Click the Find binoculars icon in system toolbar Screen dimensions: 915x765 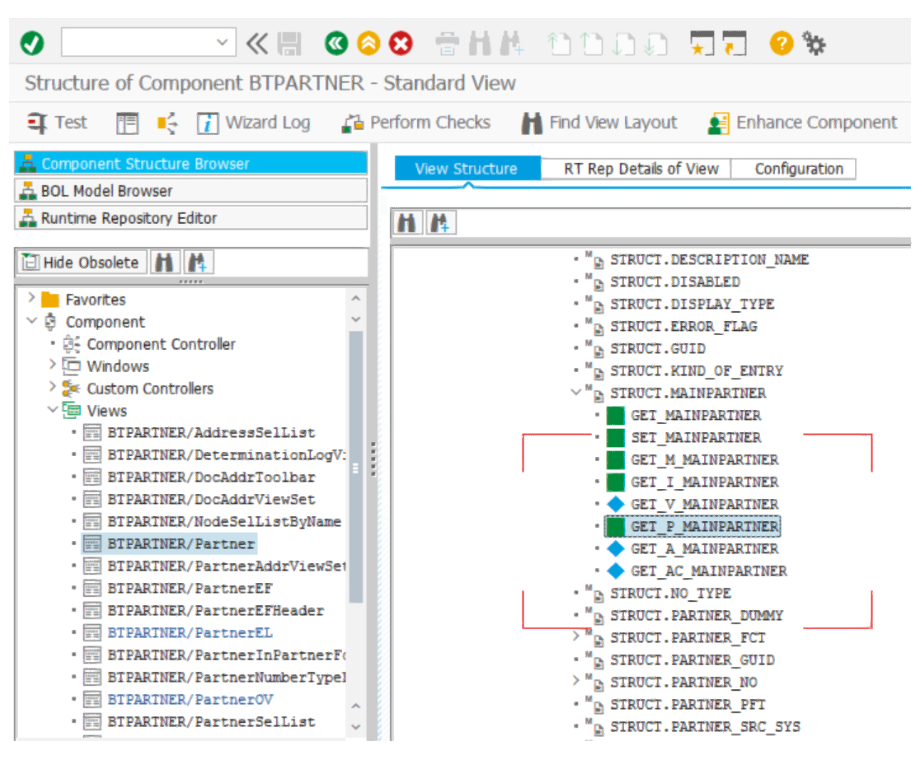click(480, 44)
